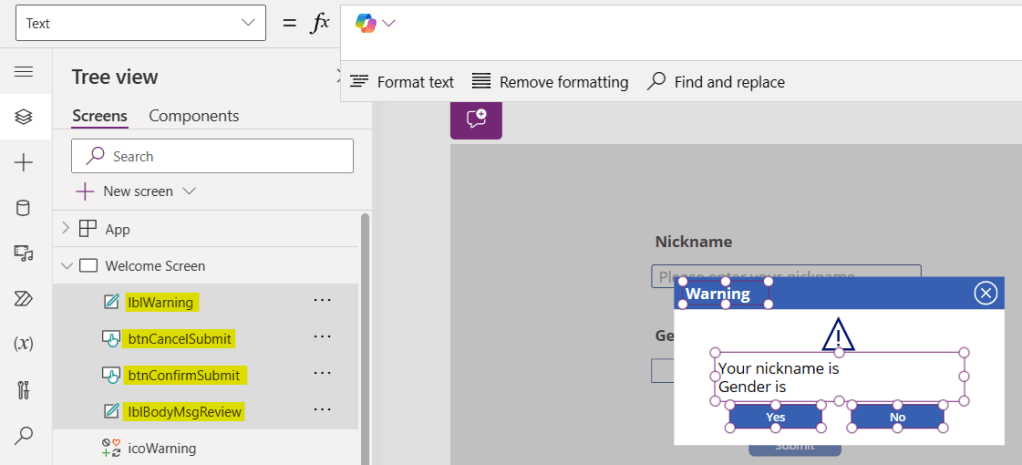
Task: Select btnConfirmSubmit in the tree
Action: click(x=184, y=375)
